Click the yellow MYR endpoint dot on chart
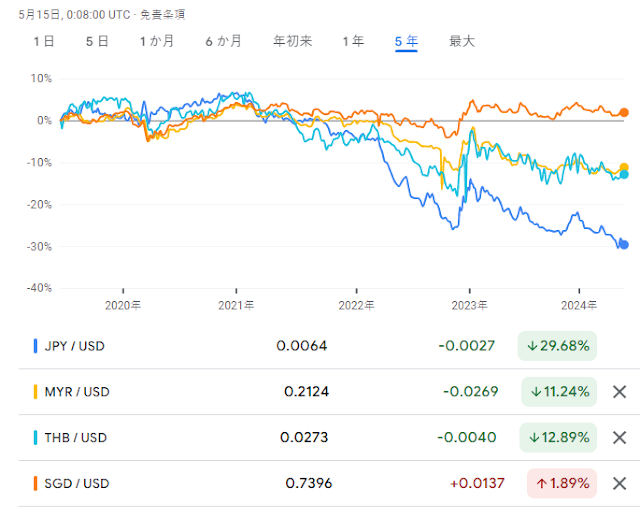 pyautogui.click(x=624, y=167)
